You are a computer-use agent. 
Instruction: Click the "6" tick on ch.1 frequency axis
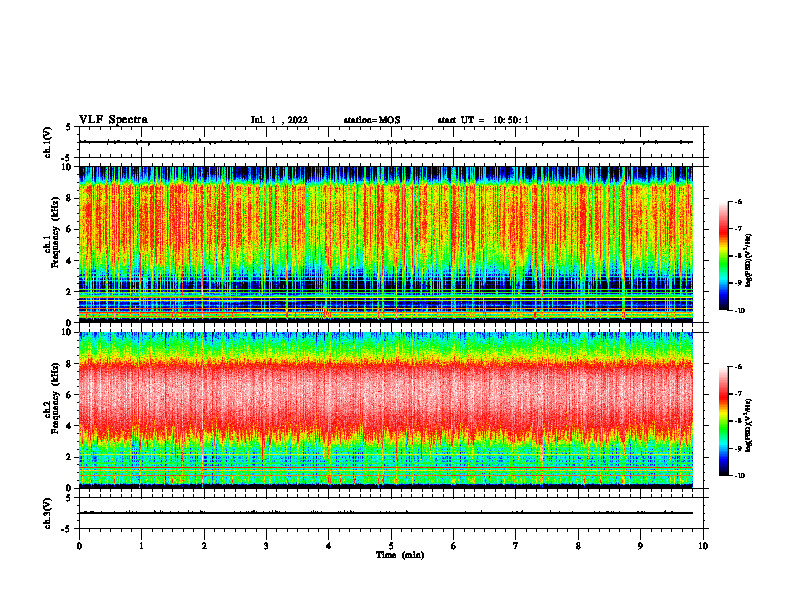tap(71, 229)
